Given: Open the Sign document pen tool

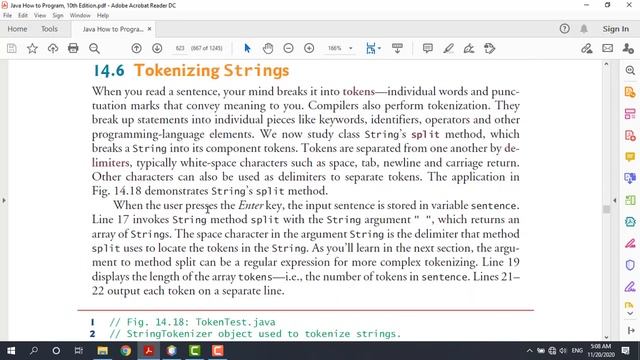Looking at the screenshot, I should 469,48.
